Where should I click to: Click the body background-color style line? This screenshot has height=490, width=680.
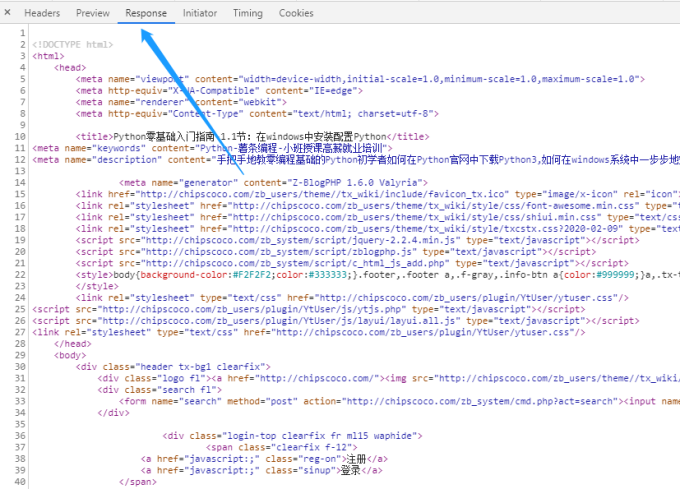(x=378, y=274)
